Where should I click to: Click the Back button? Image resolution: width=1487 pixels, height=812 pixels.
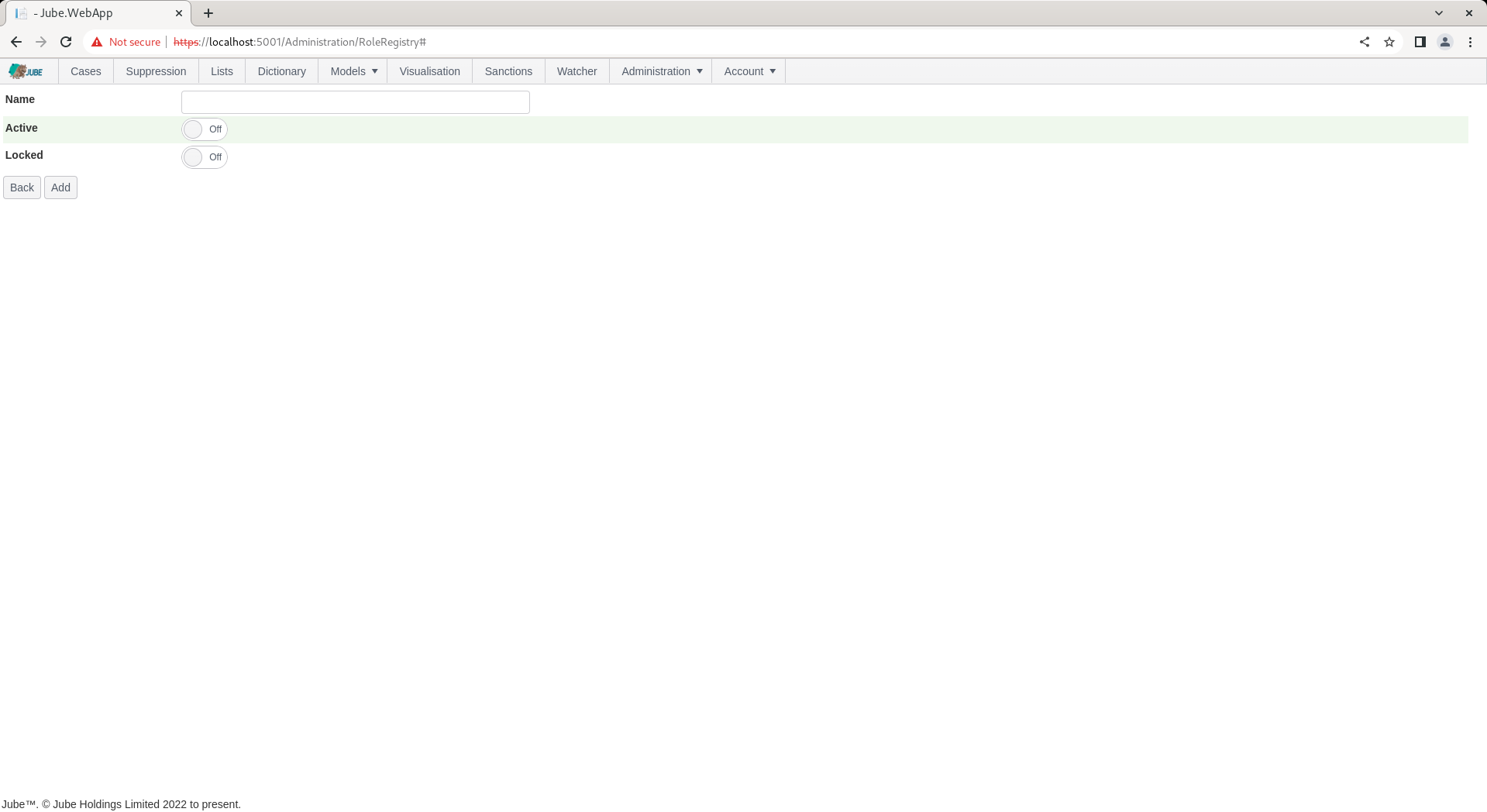click(22, 188)
